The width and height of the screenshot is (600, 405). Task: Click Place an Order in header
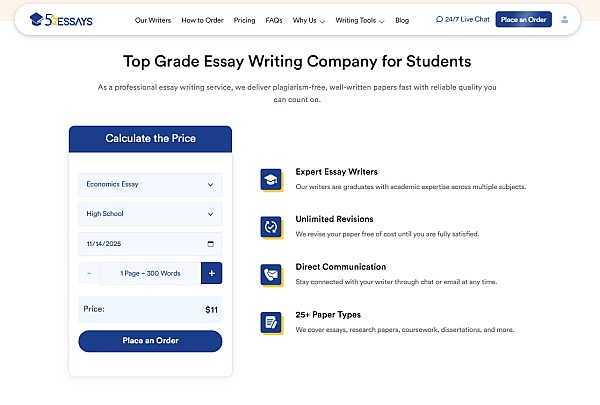(523, 20)
